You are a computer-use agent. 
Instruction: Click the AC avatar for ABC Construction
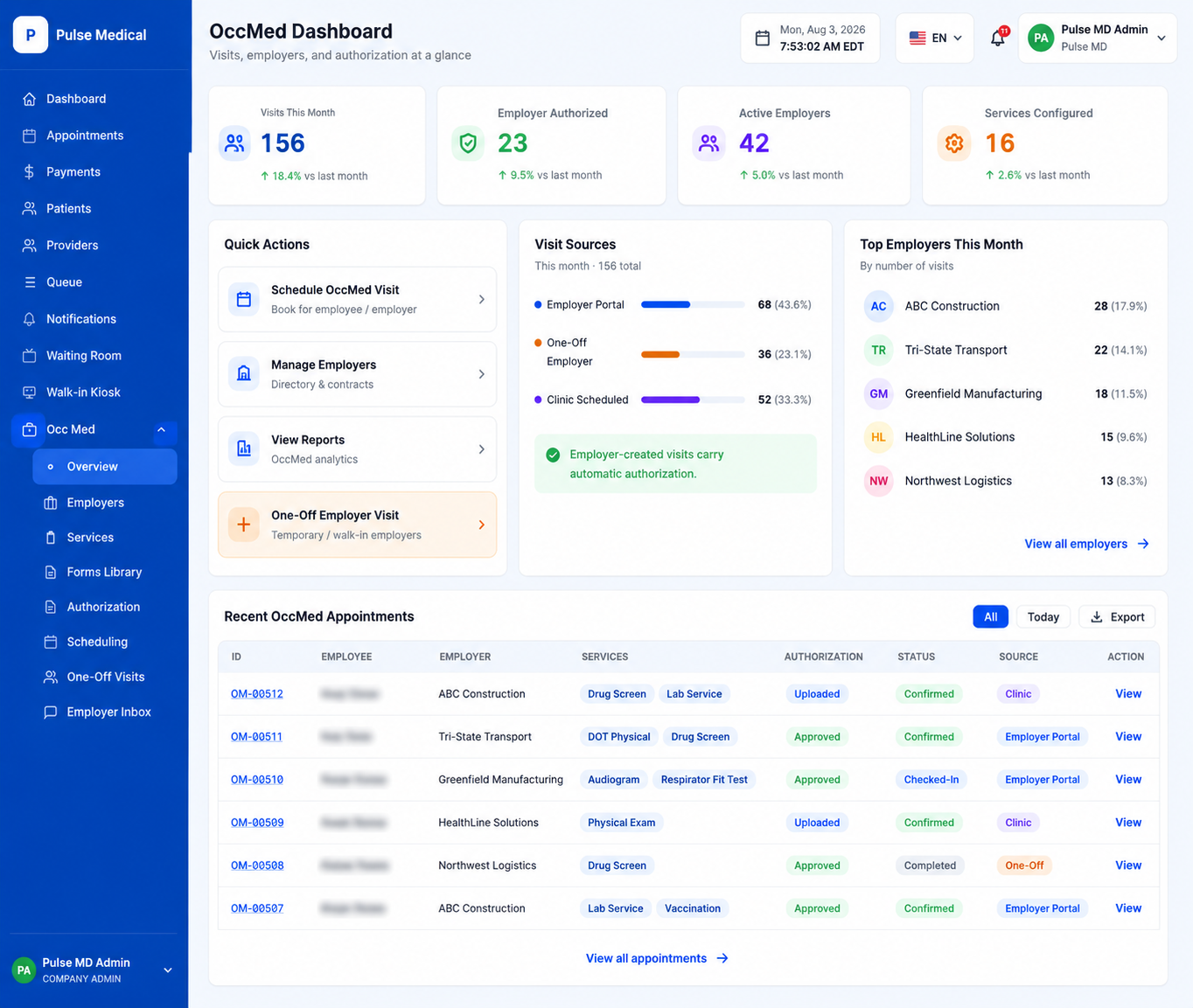click(878, 306)
